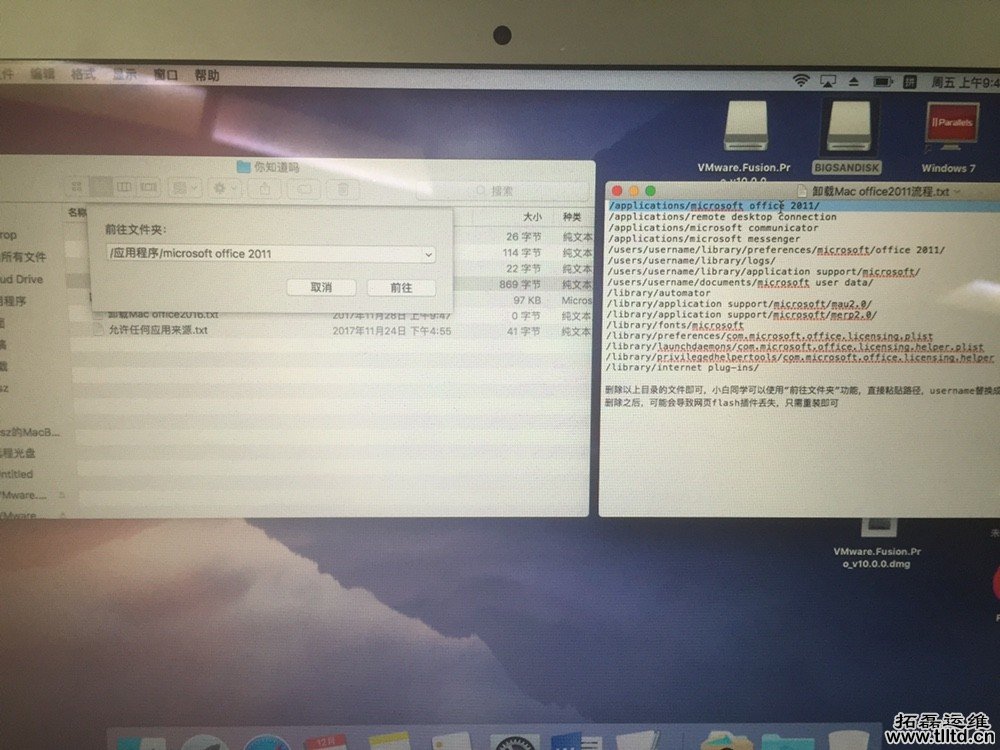Image resolution: width=1000 pixels, height=750 pixels.
Task: Click the 取消 button in the dialog
Action: (x=321, y=287)
